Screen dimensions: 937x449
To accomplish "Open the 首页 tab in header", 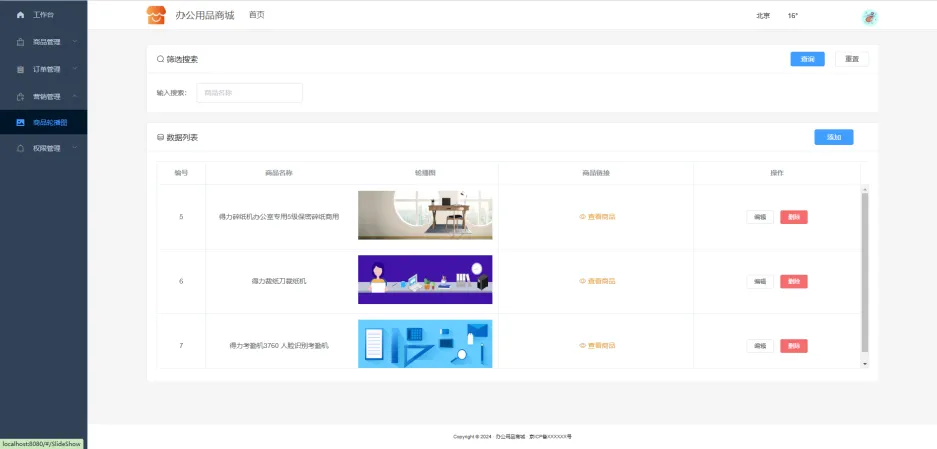I will coord(257,15).
